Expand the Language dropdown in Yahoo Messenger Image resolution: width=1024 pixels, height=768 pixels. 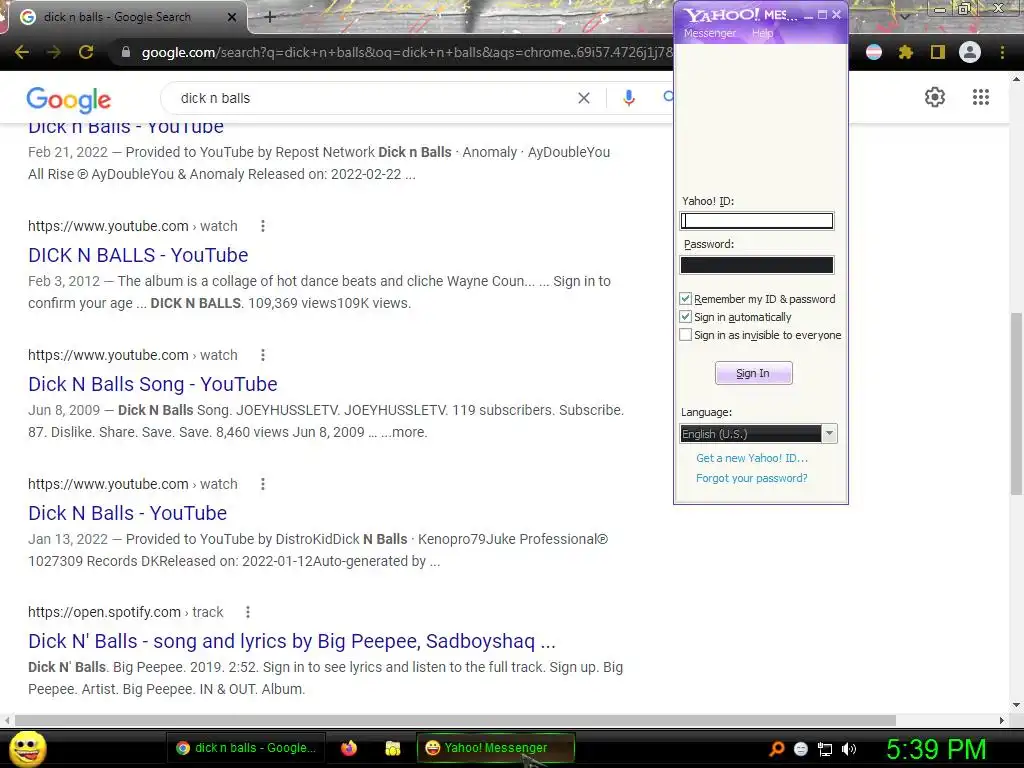point(829,434)
